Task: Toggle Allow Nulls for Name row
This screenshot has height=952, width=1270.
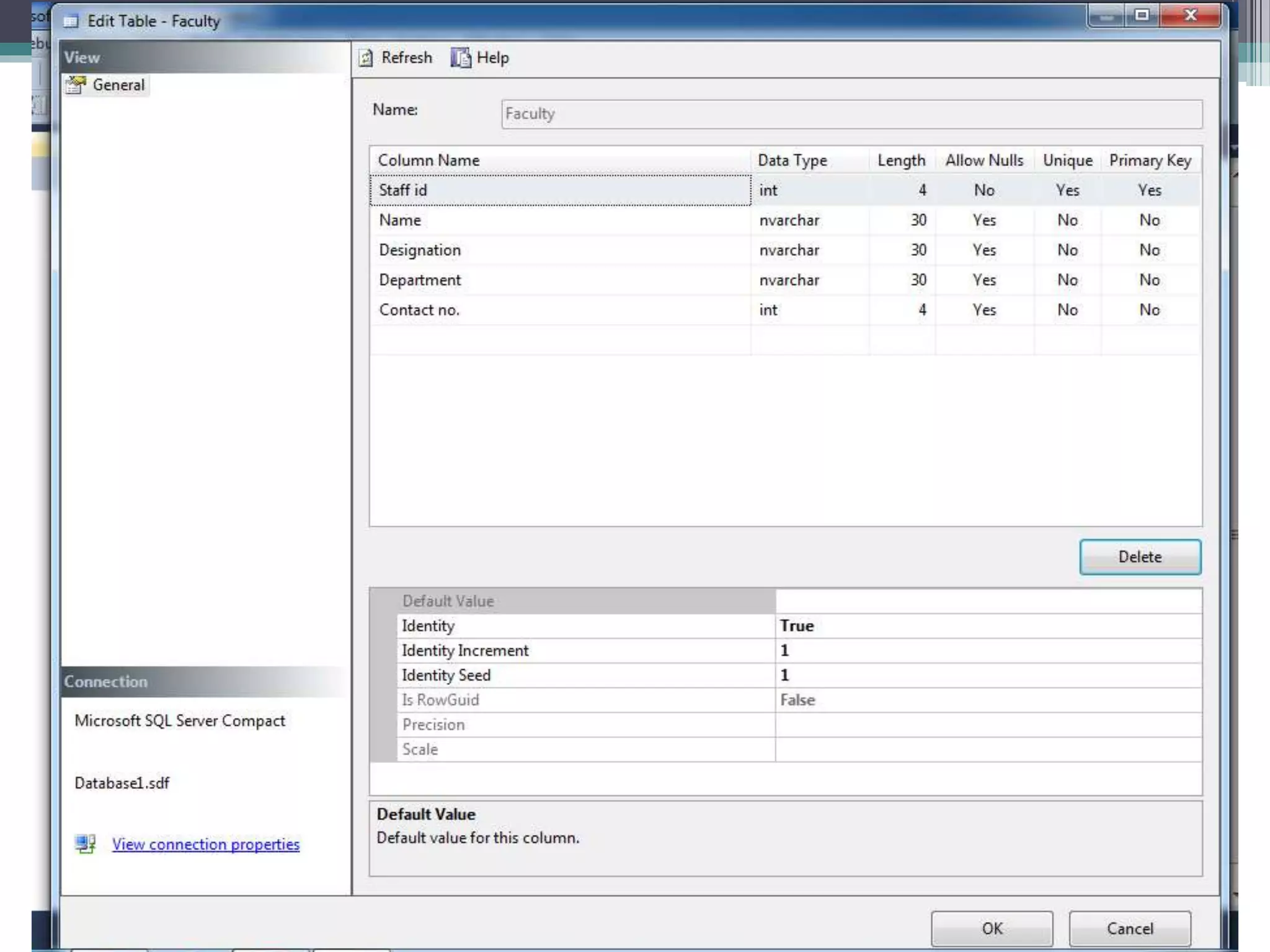Action: tap(984, 220)
